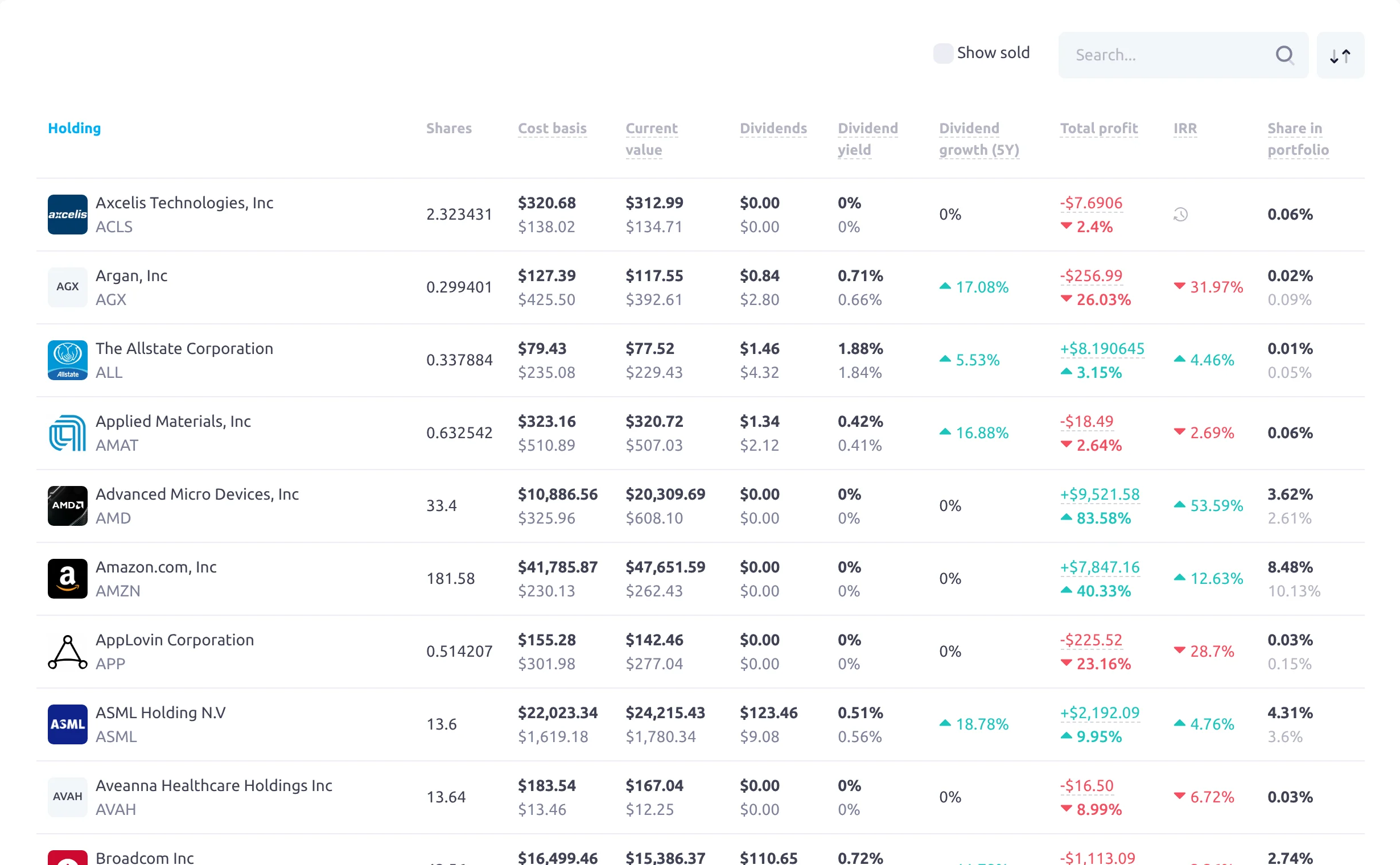Open Aveanna Healthcare Holdings Inc holding
Image resolution: width=1400 pixels, height=865 pixels.
point(214,785)
